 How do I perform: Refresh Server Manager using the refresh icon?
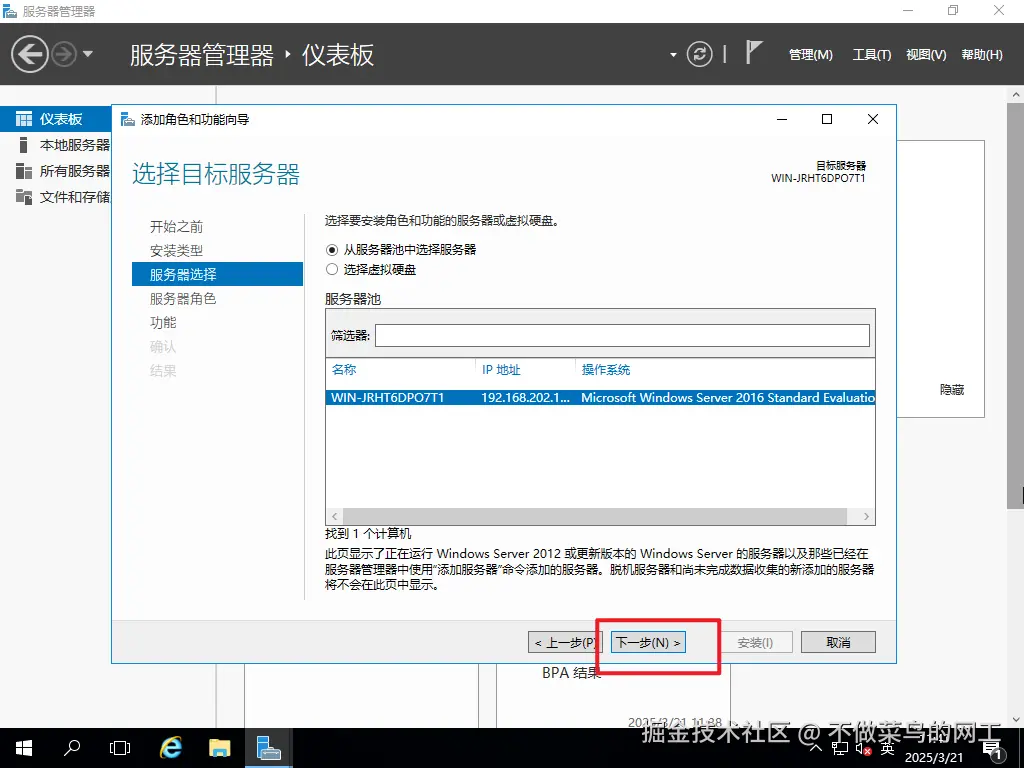pos(700,55)
